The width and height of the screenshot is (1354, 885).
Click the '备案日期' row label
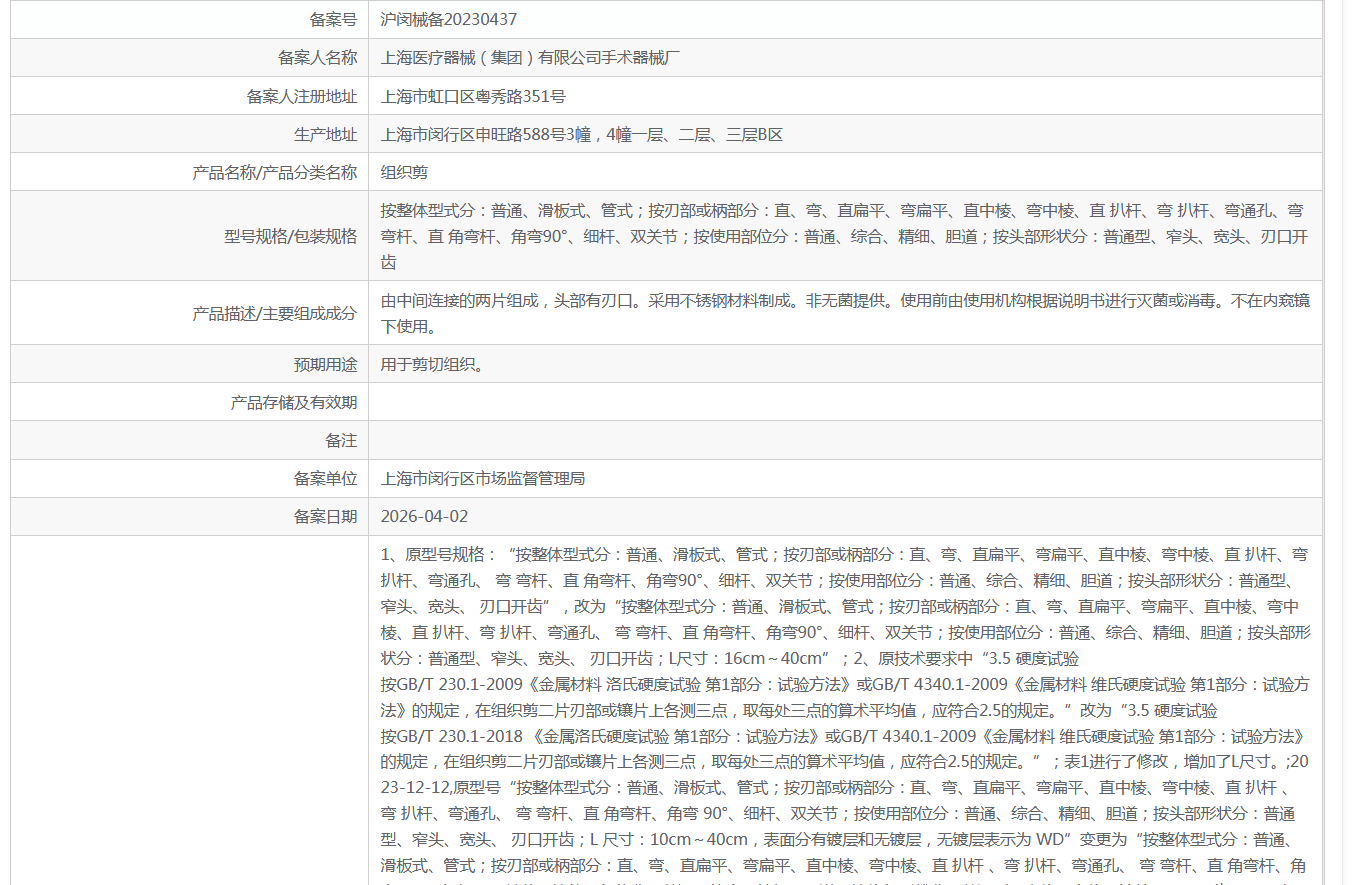tap(325, 516)
